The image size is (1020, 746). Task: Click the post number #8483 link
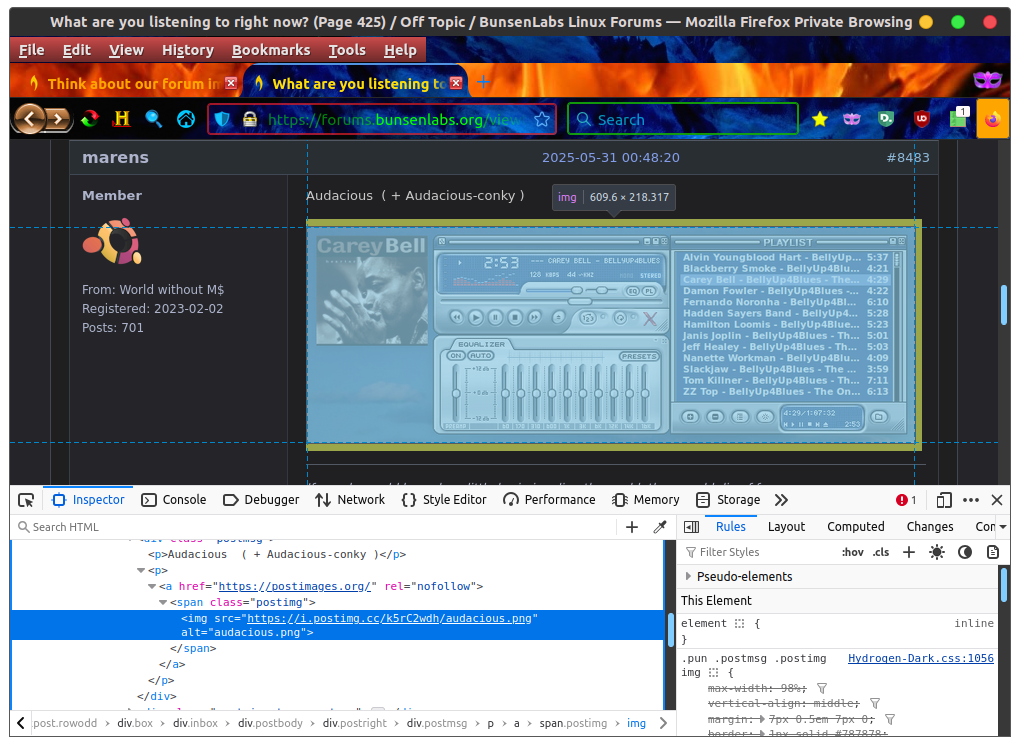(x=907, y=157)
